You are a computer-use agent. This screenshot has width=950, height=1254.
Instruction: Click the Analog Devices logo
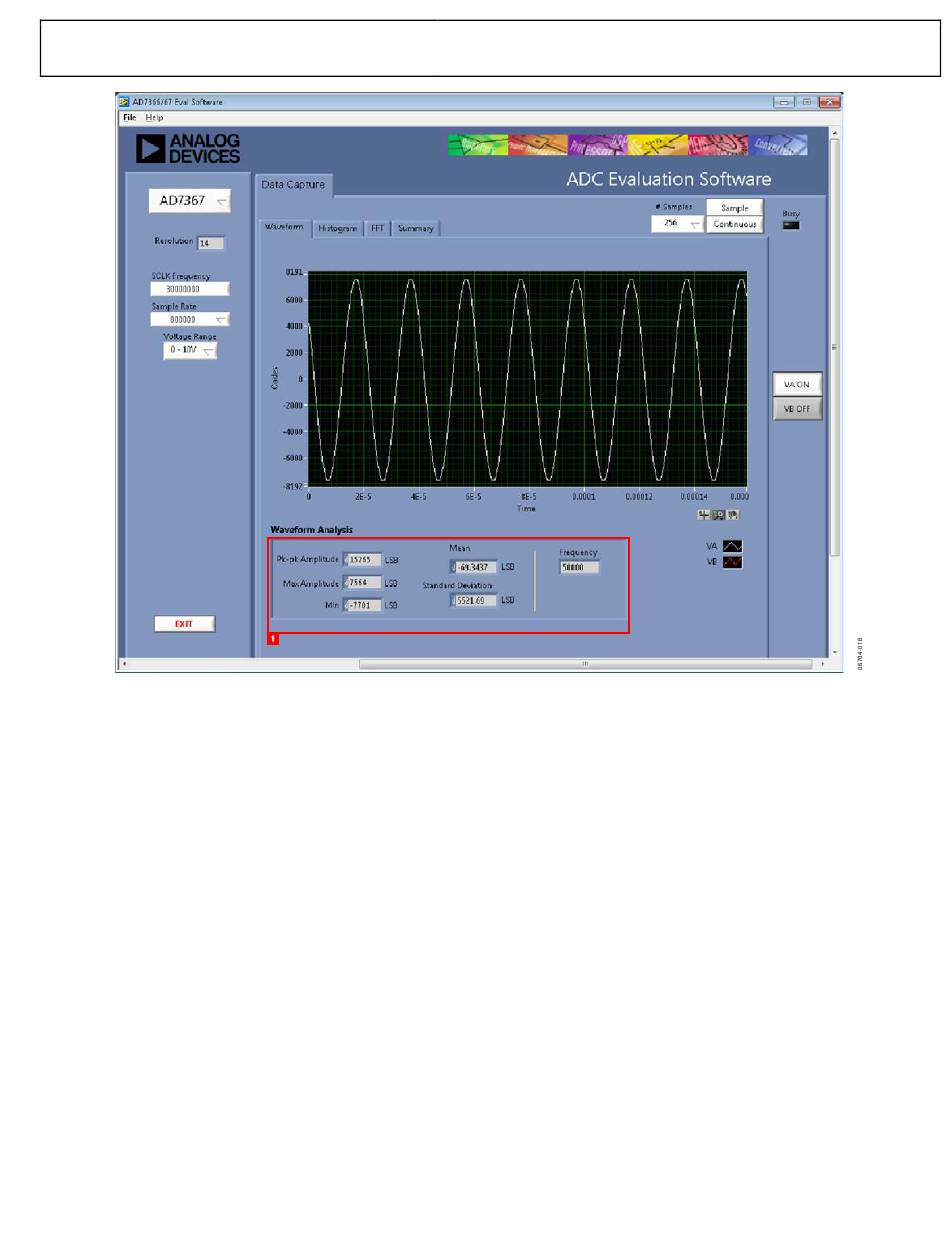[188, 149]
